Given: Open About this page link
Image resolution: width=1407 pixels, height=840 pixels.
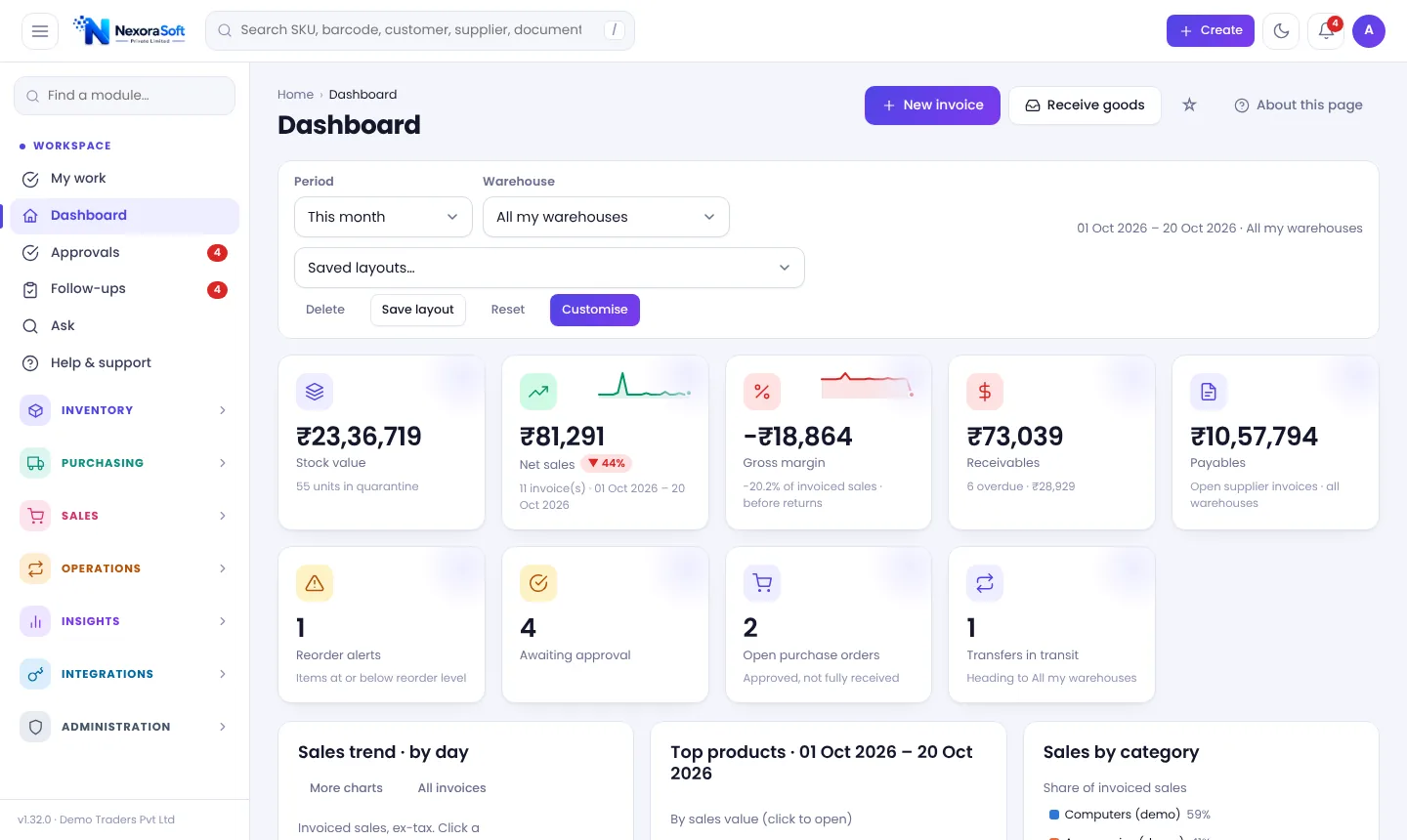Looking at the screenshot, I should coord(1299,105).
